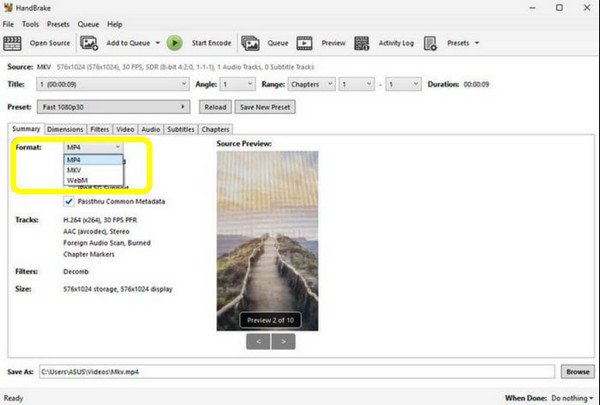Select MKV from the format list
This screenshot has height=405, width=600.
(x=93, y=170)
